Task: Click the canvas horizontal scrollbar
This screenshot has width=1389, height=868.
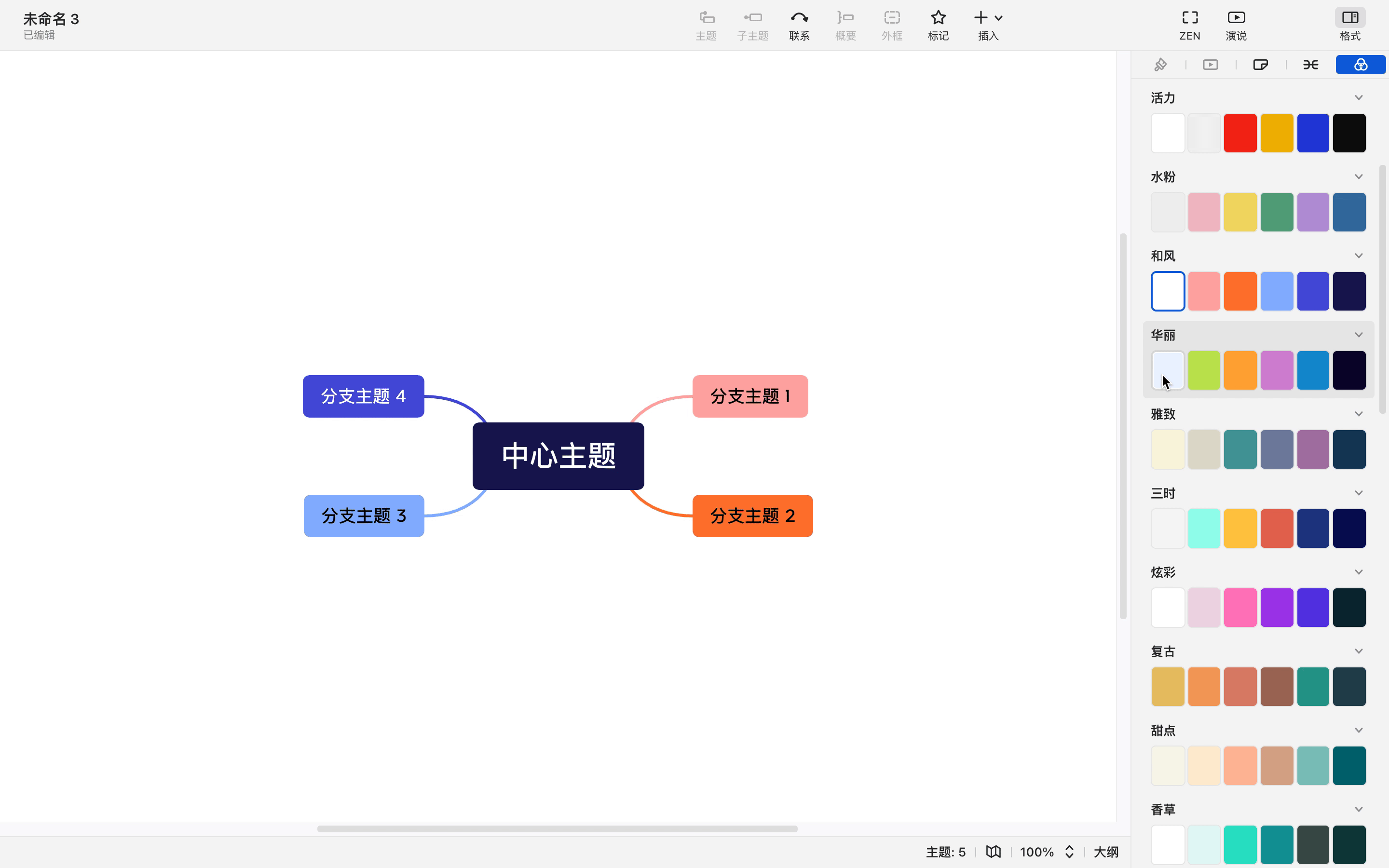Action: point(557,829)
